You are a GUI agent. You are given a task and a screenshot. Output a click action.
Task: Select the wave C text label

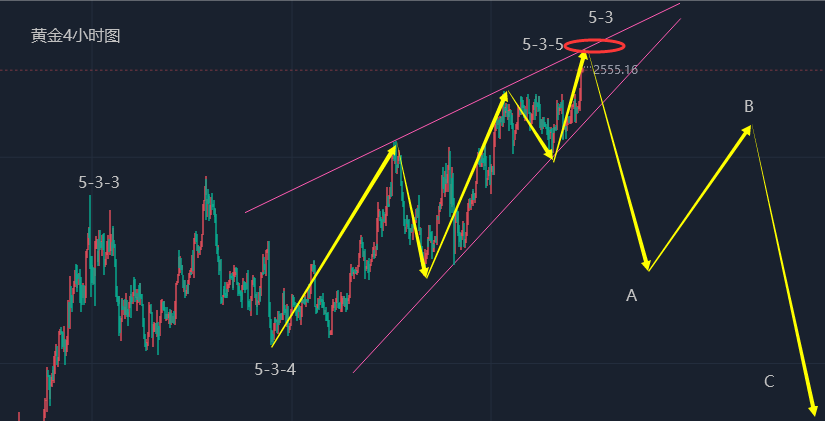pyautogui.click(x=769, y=382)
